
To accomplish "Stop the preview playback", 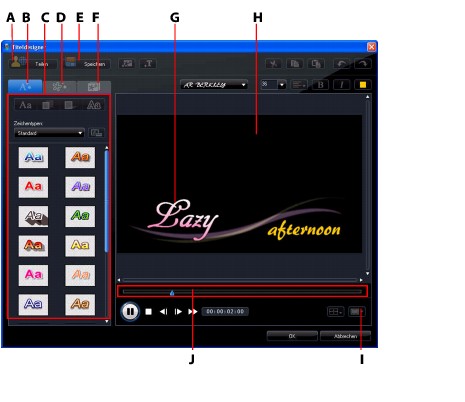I will coord(149,312).
